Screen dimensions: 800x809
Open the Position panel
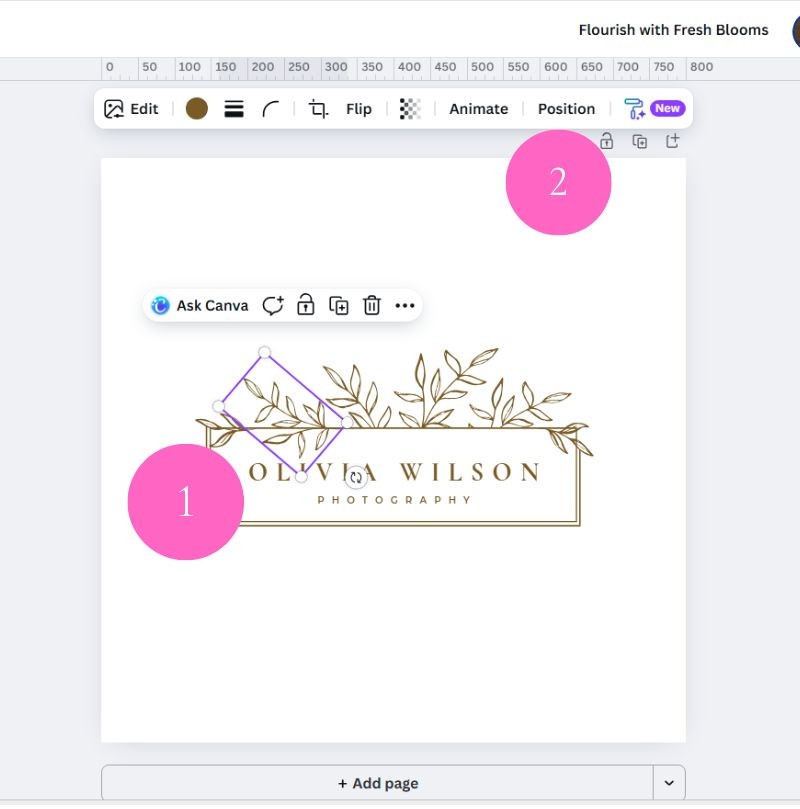click(x=566, y=109)
